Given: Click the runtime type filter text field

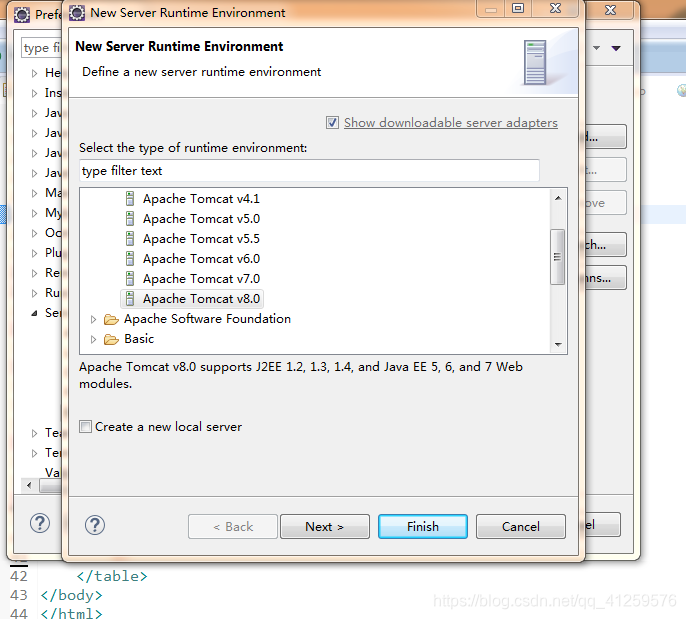Looking at the screenshot, I should [x=309, y=170].
